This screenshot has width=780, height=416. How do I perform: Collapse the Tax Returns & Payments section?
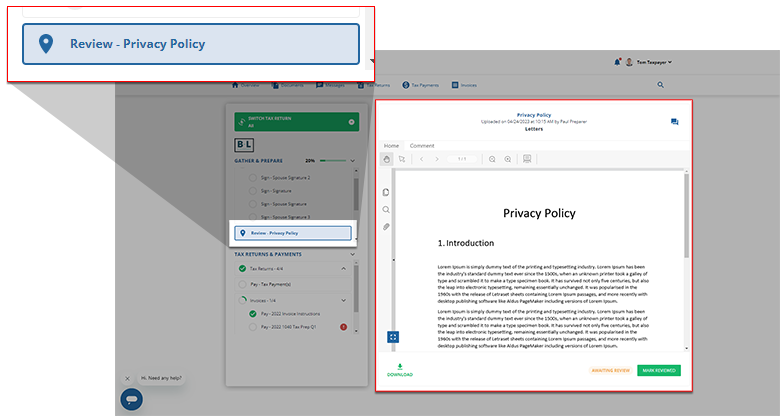click(x=352, y=254)
